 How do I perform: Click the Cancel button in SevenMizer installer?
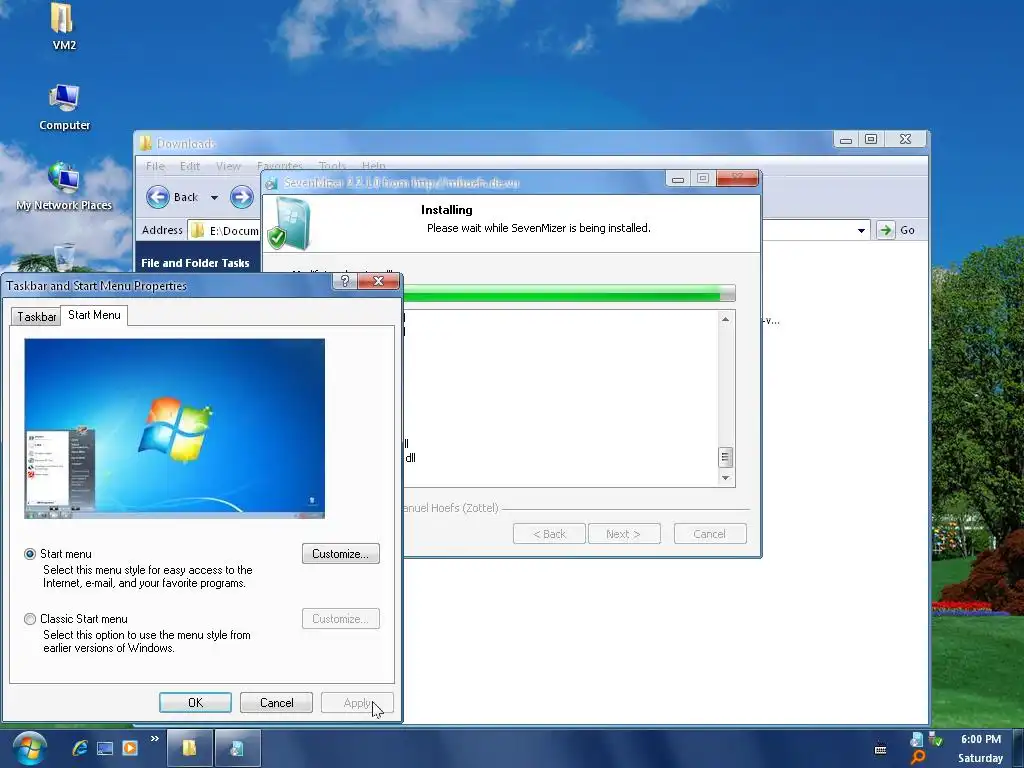(x=710, y=534)
